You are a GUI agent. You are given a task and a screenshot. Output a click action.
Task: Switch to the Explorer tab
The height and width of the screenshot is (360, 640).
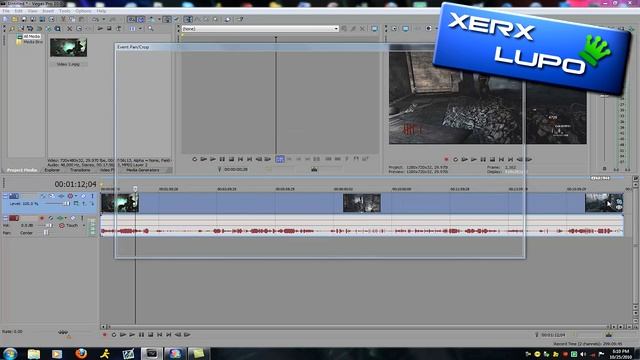pyautogui.click(x=52, y=170)
